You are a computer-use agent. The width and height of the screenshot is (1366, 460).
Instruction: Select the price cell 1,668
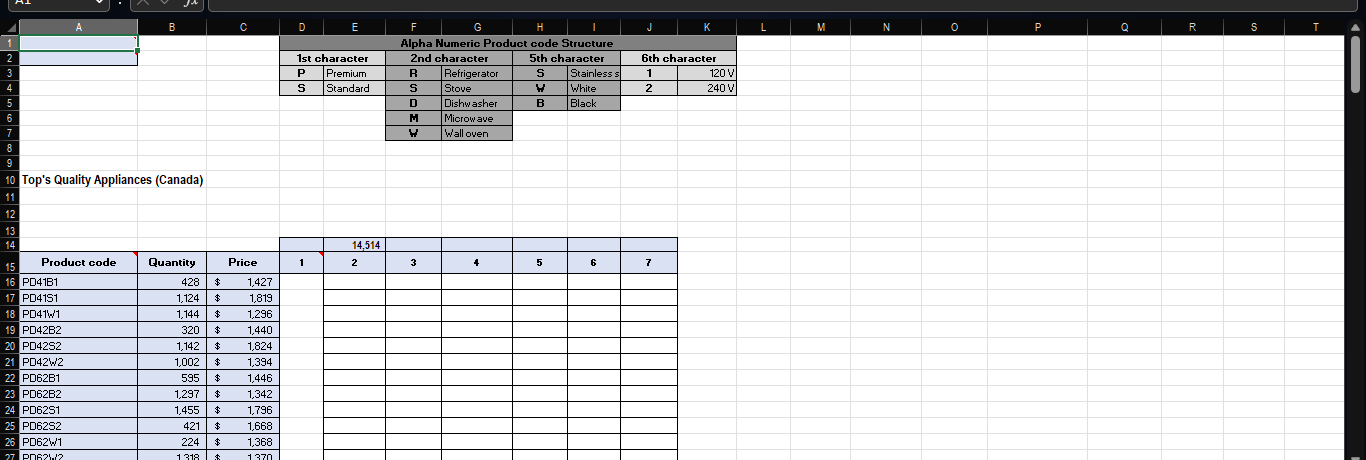pos(243,426)
